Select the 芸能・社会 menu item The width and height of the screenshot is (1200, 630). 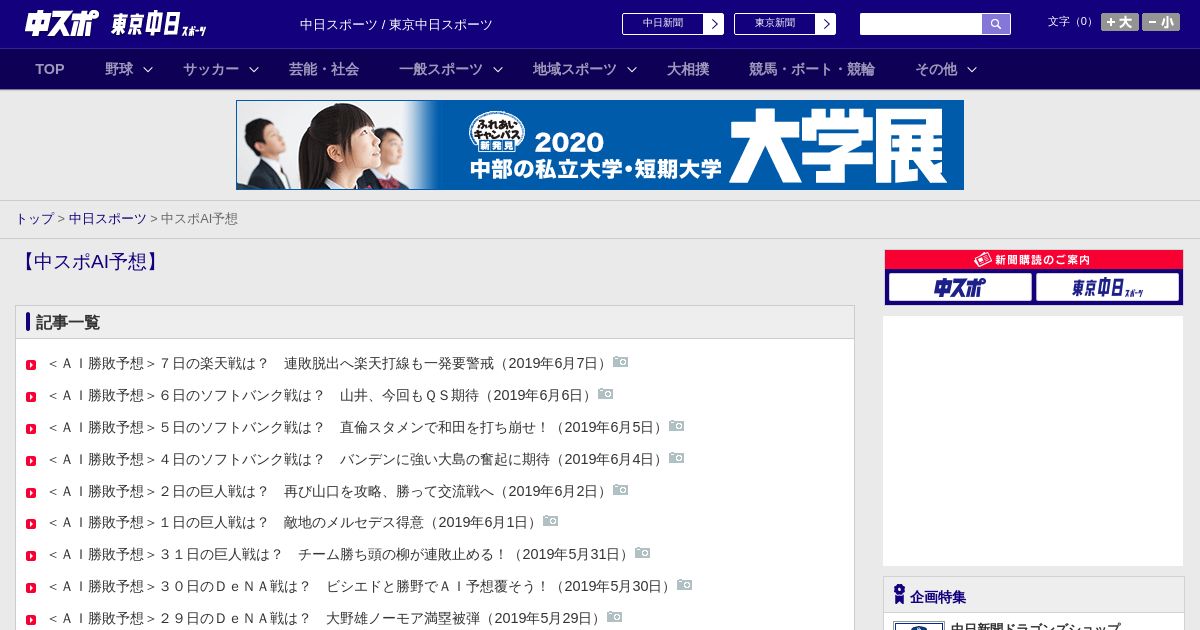point(324,69)
